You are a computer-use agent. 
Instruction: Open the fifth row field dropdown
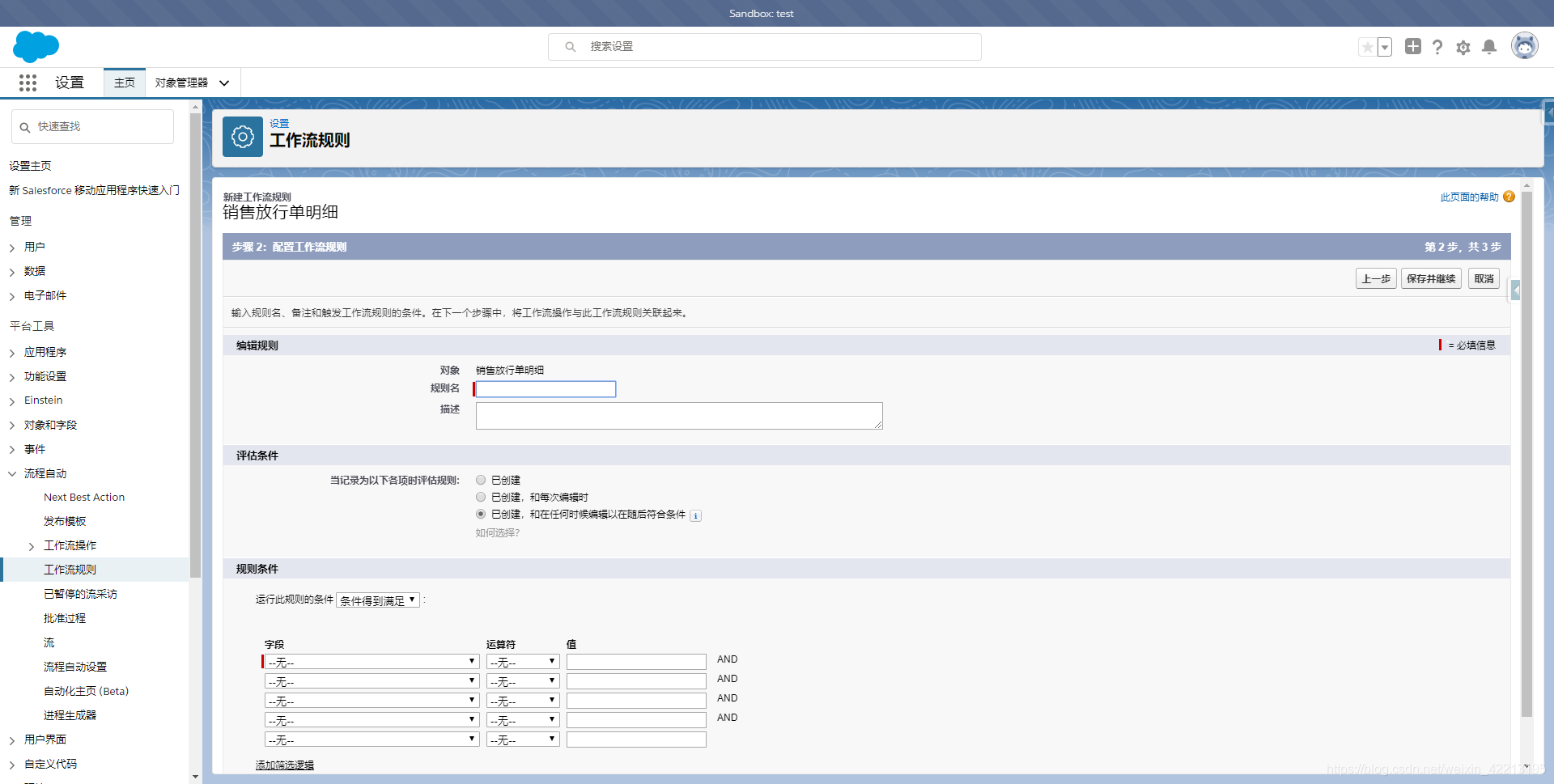(x=372, y=740)
